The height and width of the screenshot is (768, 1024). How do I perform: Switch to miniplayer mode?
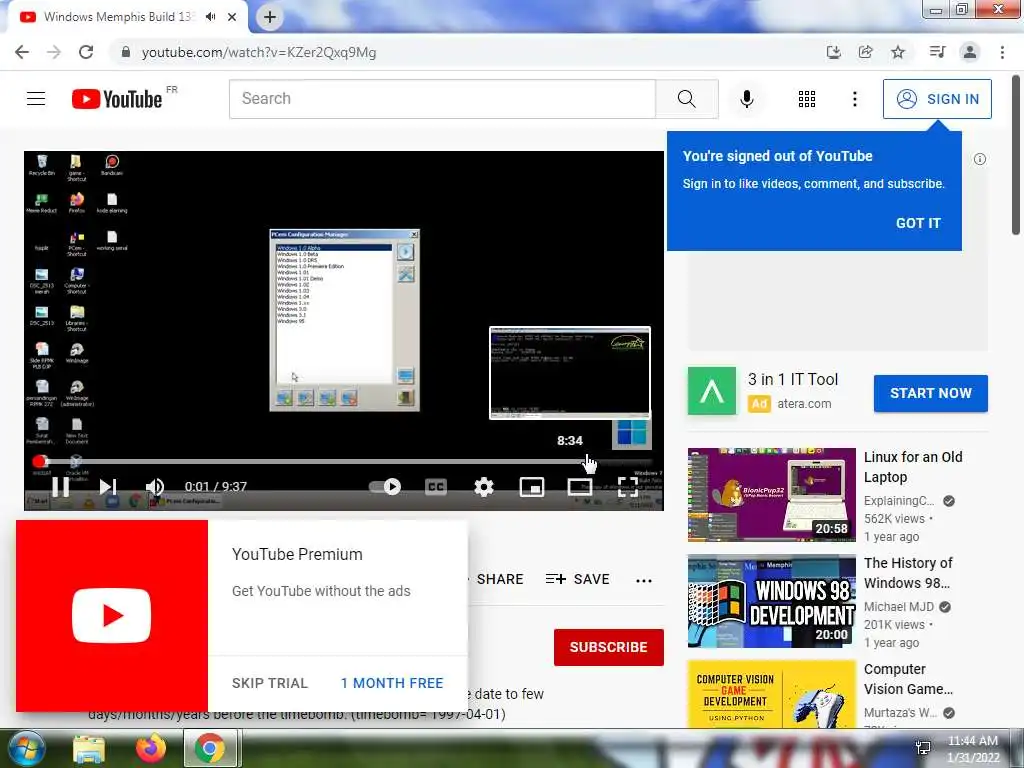tap(532, 487)
